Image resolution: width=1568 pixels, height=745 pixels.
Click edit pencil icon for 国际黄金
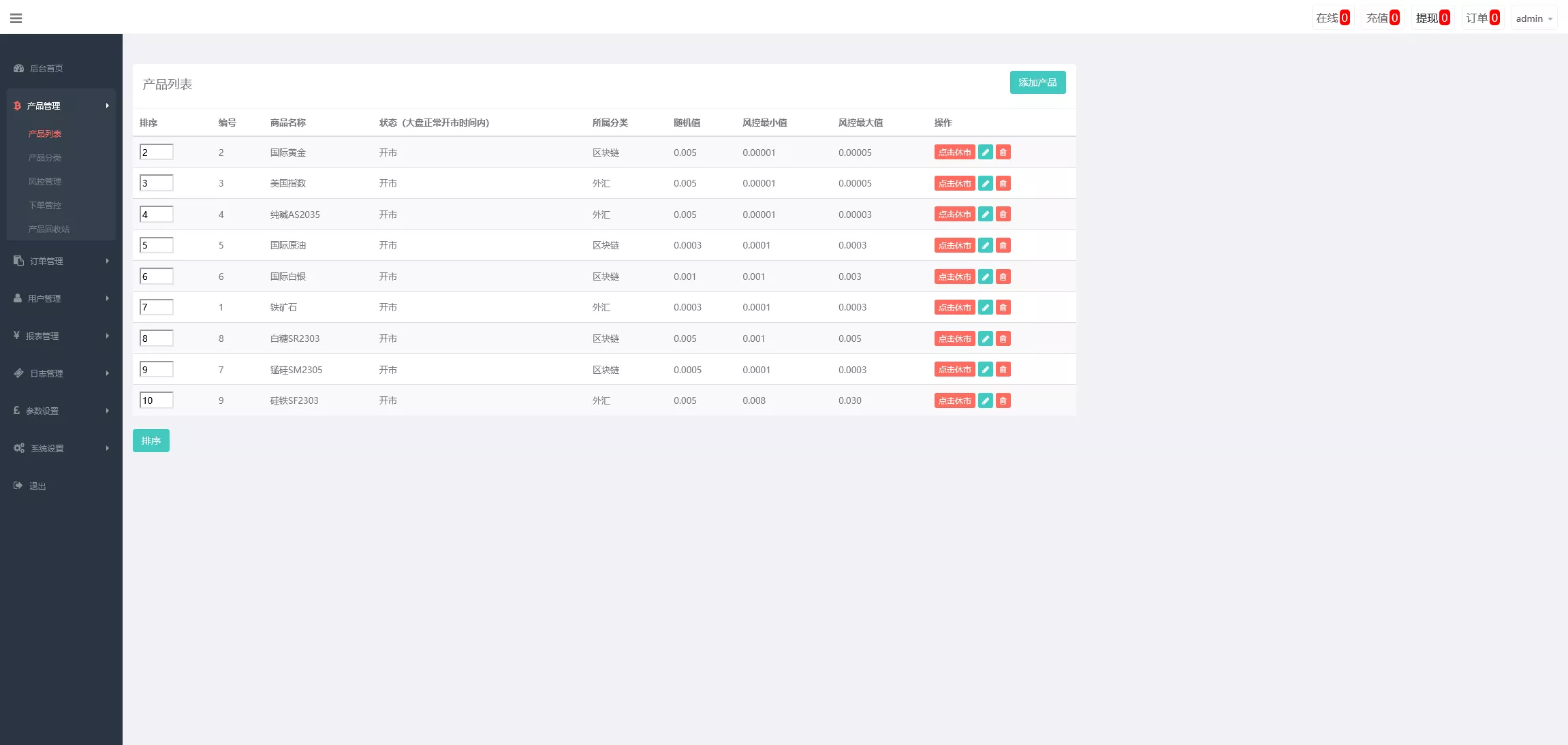click(985, 153)
